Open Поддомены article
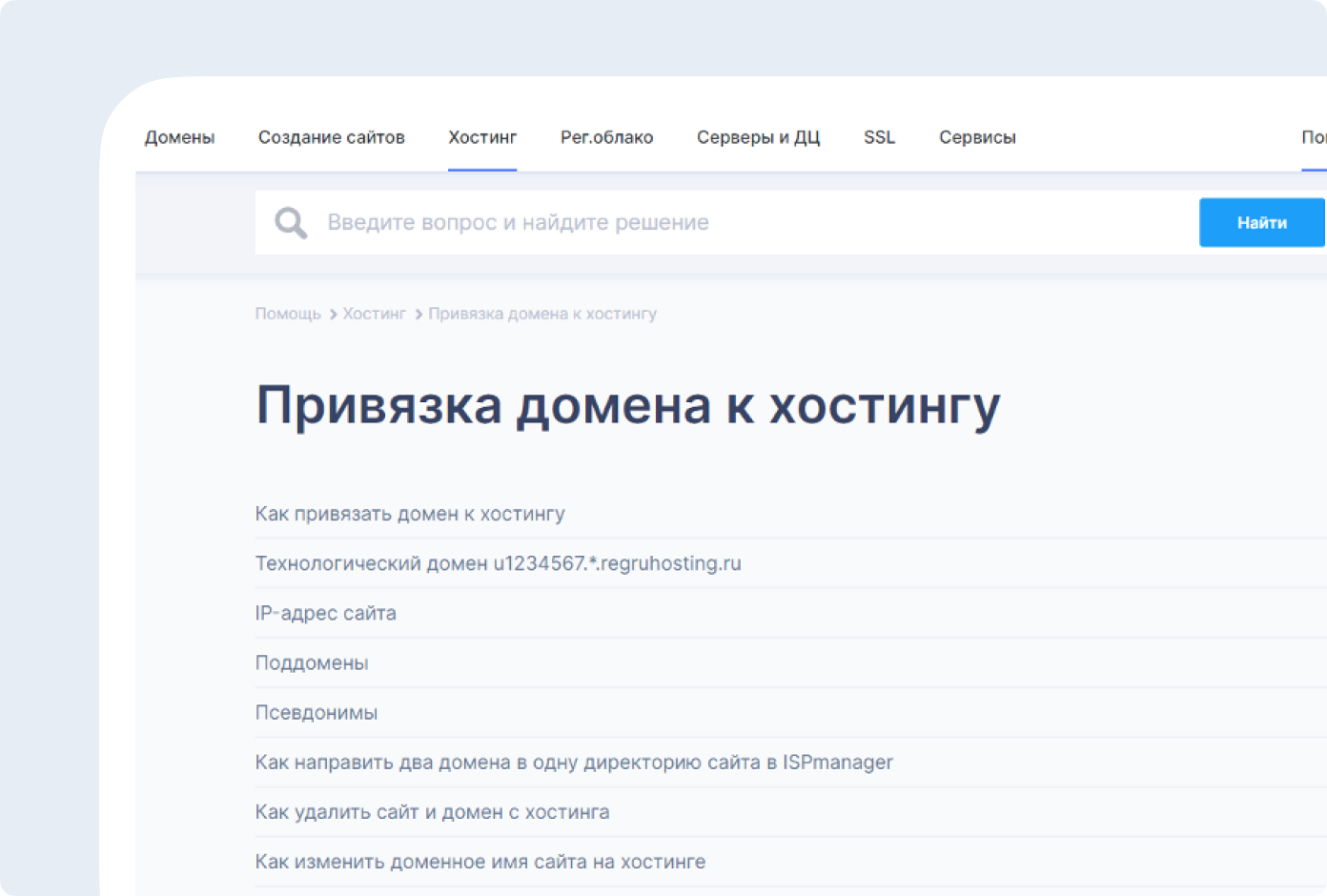 coord(311,662)
